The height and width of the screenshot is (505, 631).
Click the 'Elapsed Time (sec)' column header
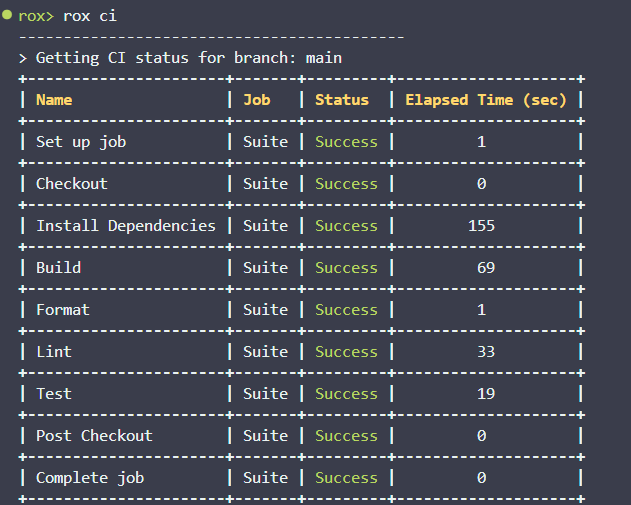tap(485, 100)
